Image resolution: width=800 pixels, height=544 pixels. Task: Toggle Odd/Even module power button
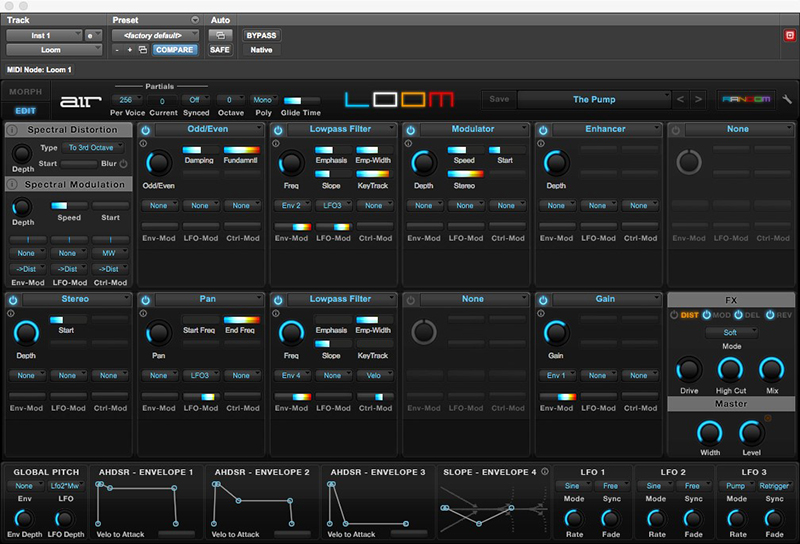click(x=145, y=130)
